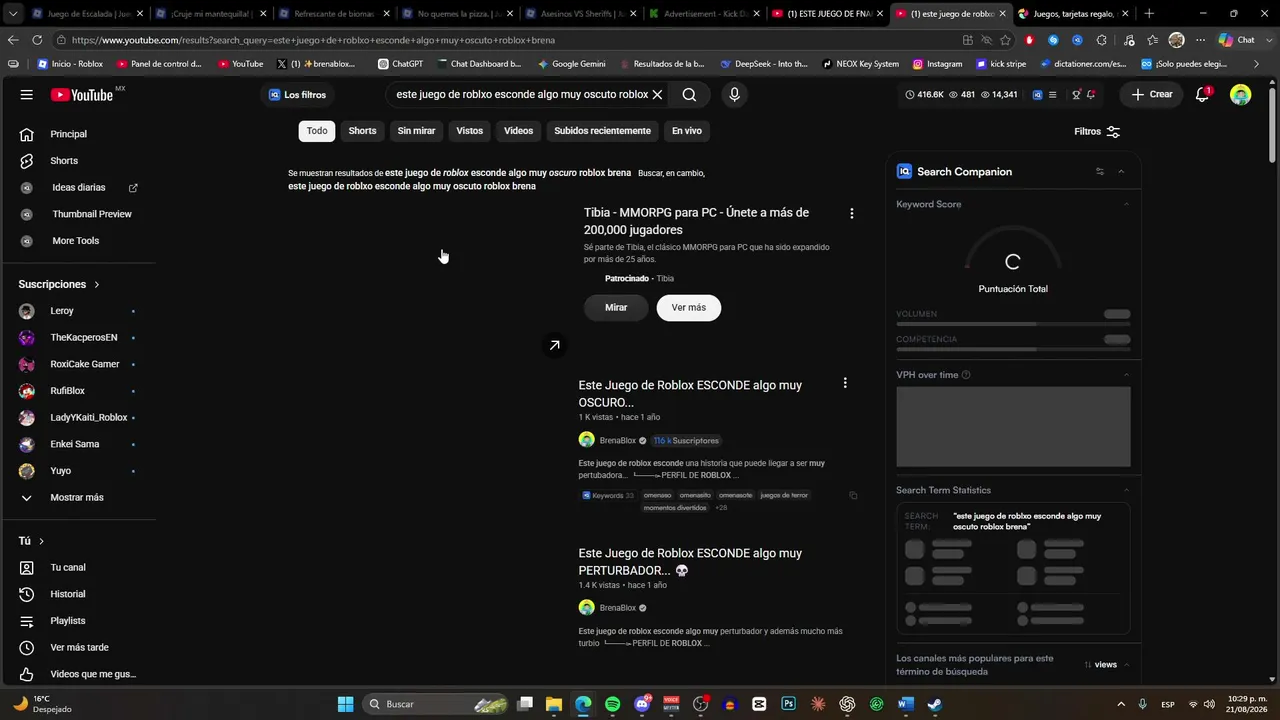Viewport: 1280px width, 720px height.
Task: Collapse the Search Companion panel
Action: pyautogui.click(x=1121, y=172)
